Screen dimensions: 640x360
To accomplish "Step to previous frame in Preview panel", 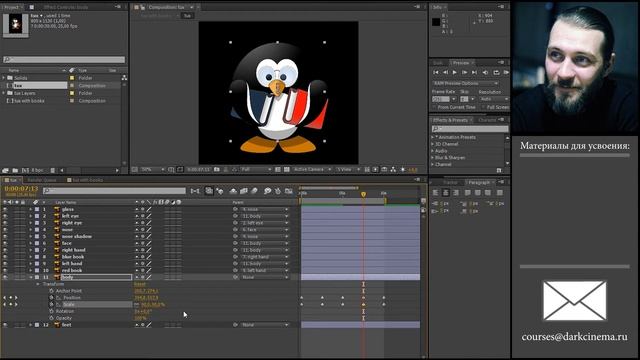I will (x=445, y=72).
